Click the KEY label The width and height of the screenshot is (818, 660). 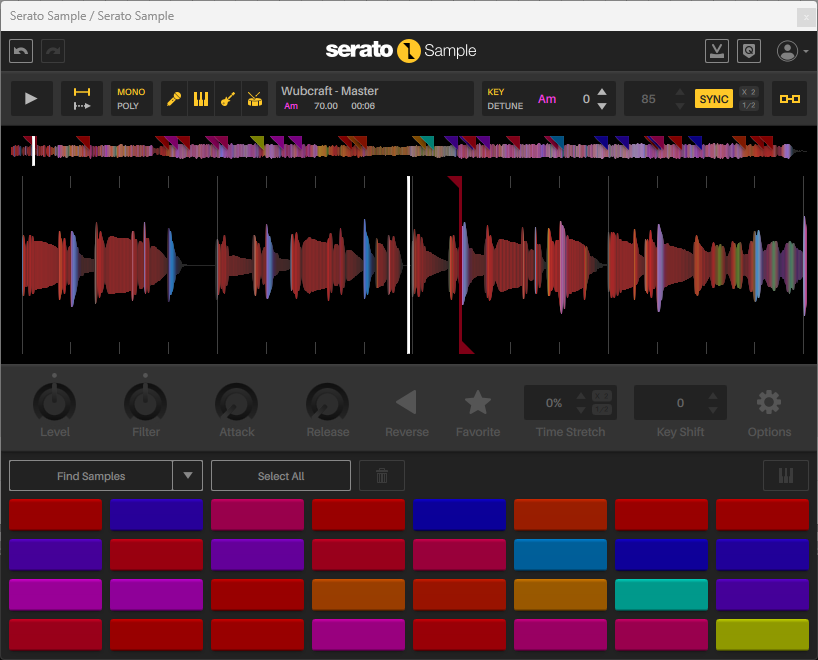coord(496,92)
